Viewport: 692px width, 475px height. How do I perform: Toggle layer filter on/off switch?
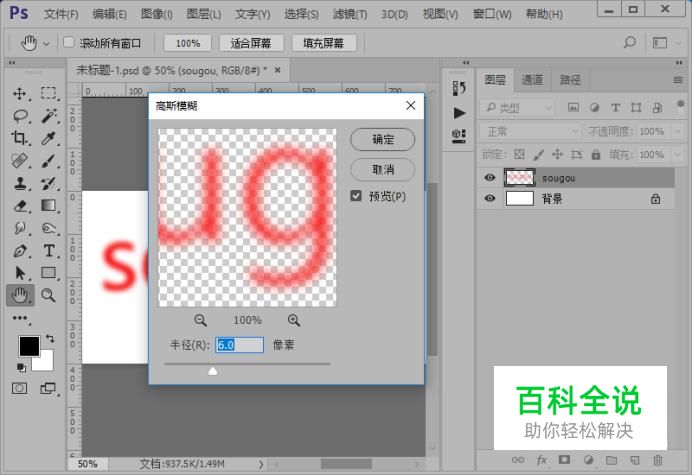(680, 105)
